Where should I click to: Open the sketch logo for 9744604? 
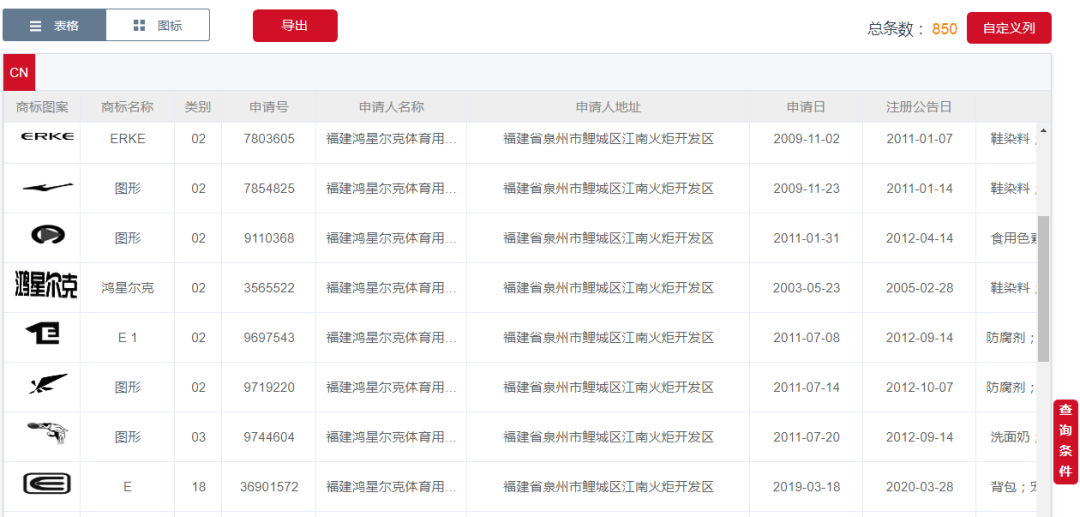[x=48, y=433]
